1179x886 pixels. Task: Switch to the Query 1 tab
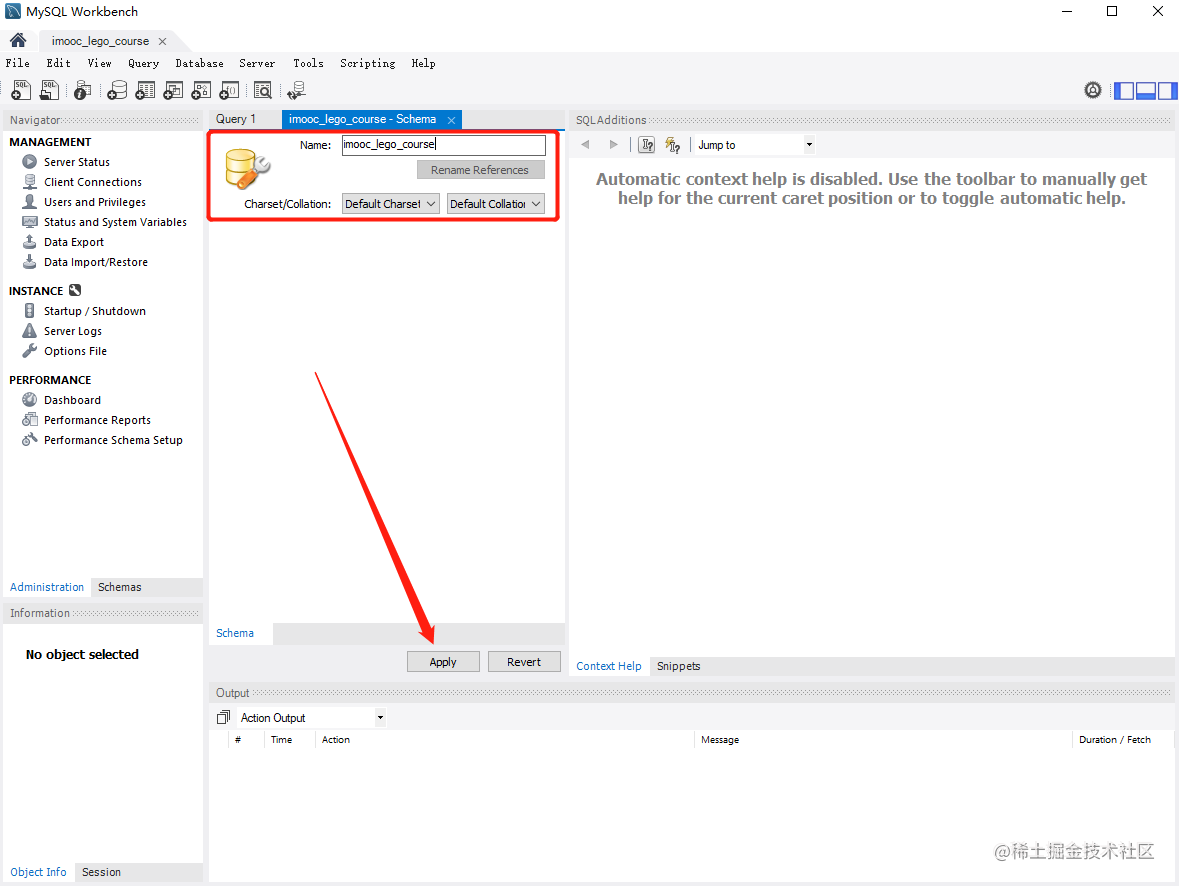click(236, 119)
